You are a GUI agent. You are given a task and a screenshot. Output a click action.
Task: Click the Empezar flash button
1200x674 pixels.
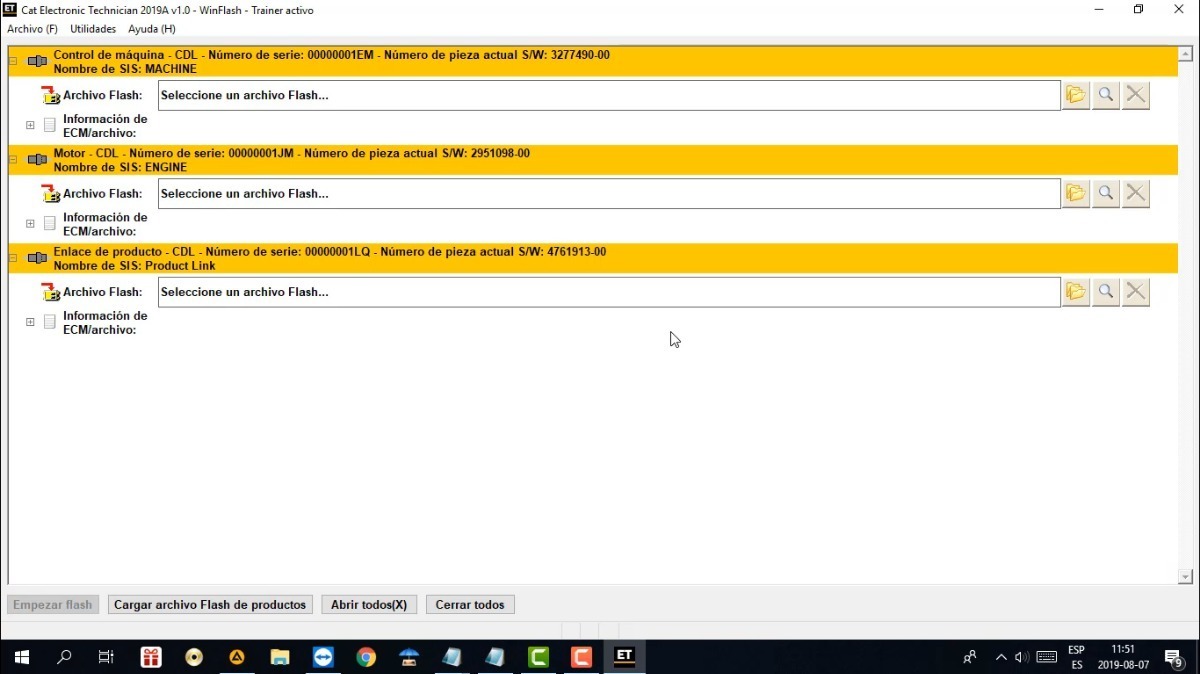pyautogui.click(x=52, y=605)
